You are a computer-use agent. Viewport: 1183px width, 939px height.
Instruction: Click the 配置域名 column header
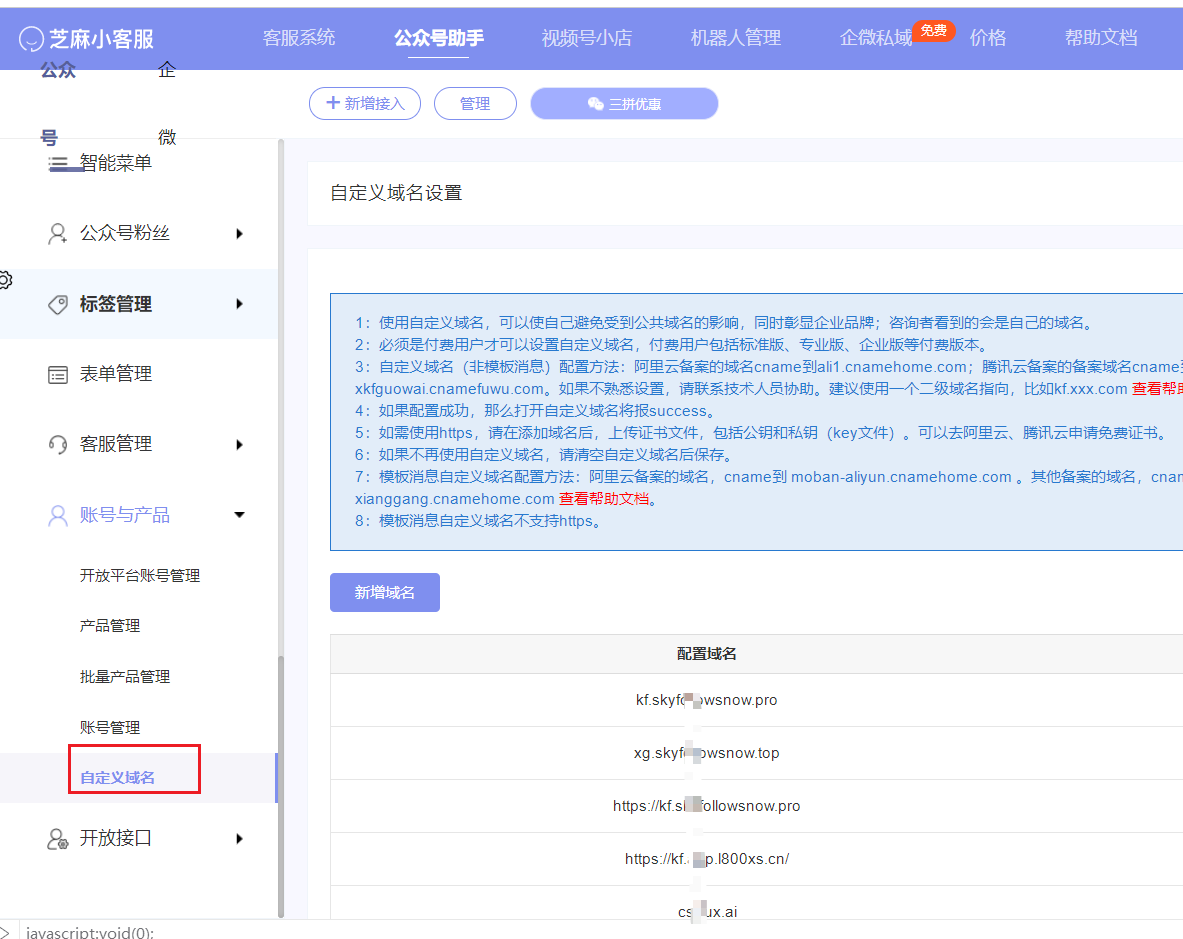pos(707,654)
